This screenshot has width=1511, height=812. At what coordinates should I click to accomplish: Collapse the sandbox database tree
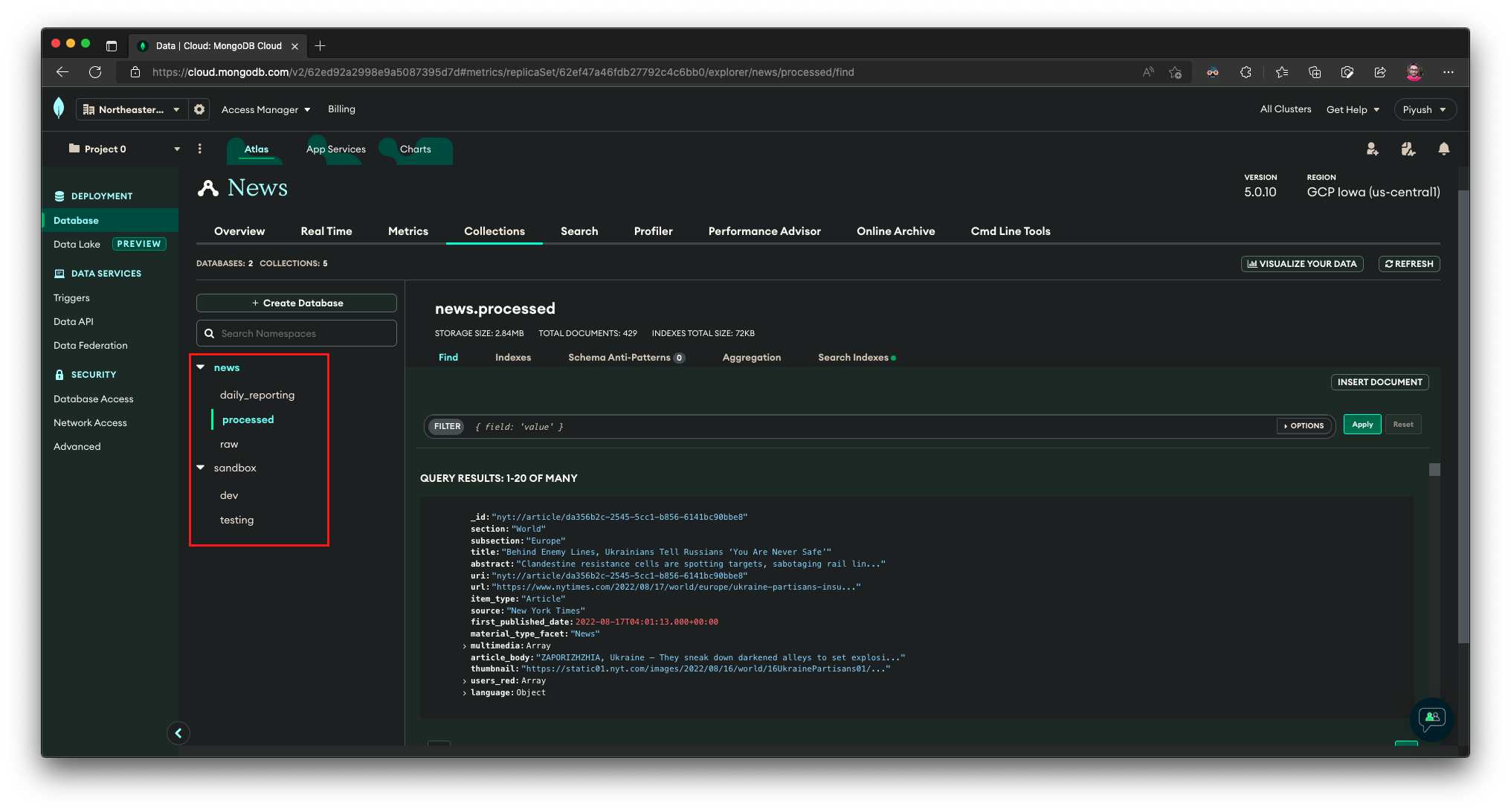(x=201, y=468)
